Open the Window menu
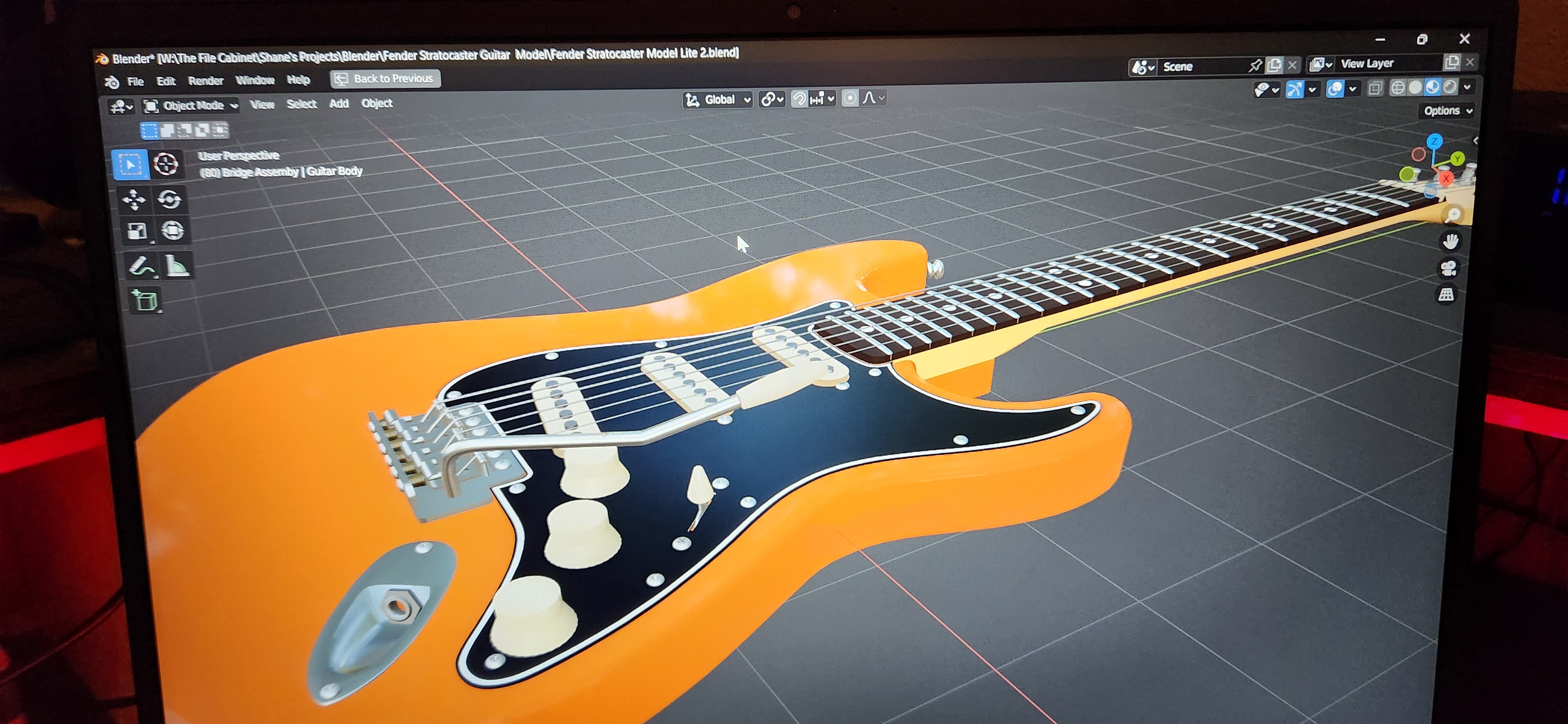1568x724 pixels. 255,80
